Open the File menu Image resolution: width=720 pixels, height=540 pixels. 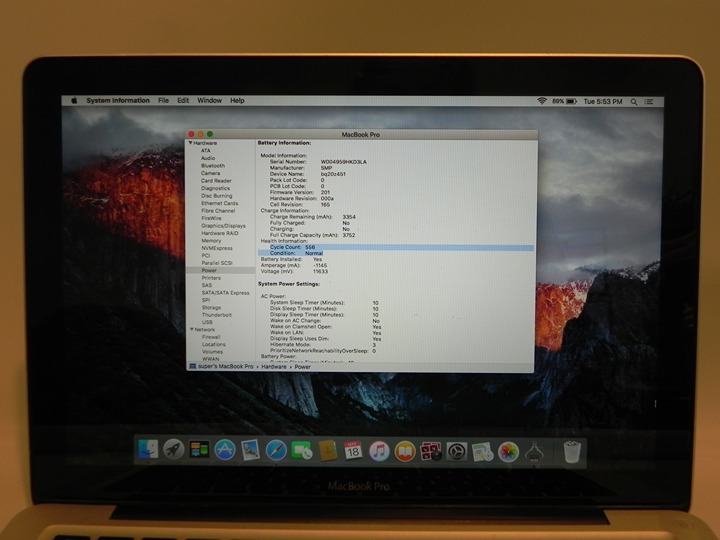pyautogui.click(x=163, y=100)
